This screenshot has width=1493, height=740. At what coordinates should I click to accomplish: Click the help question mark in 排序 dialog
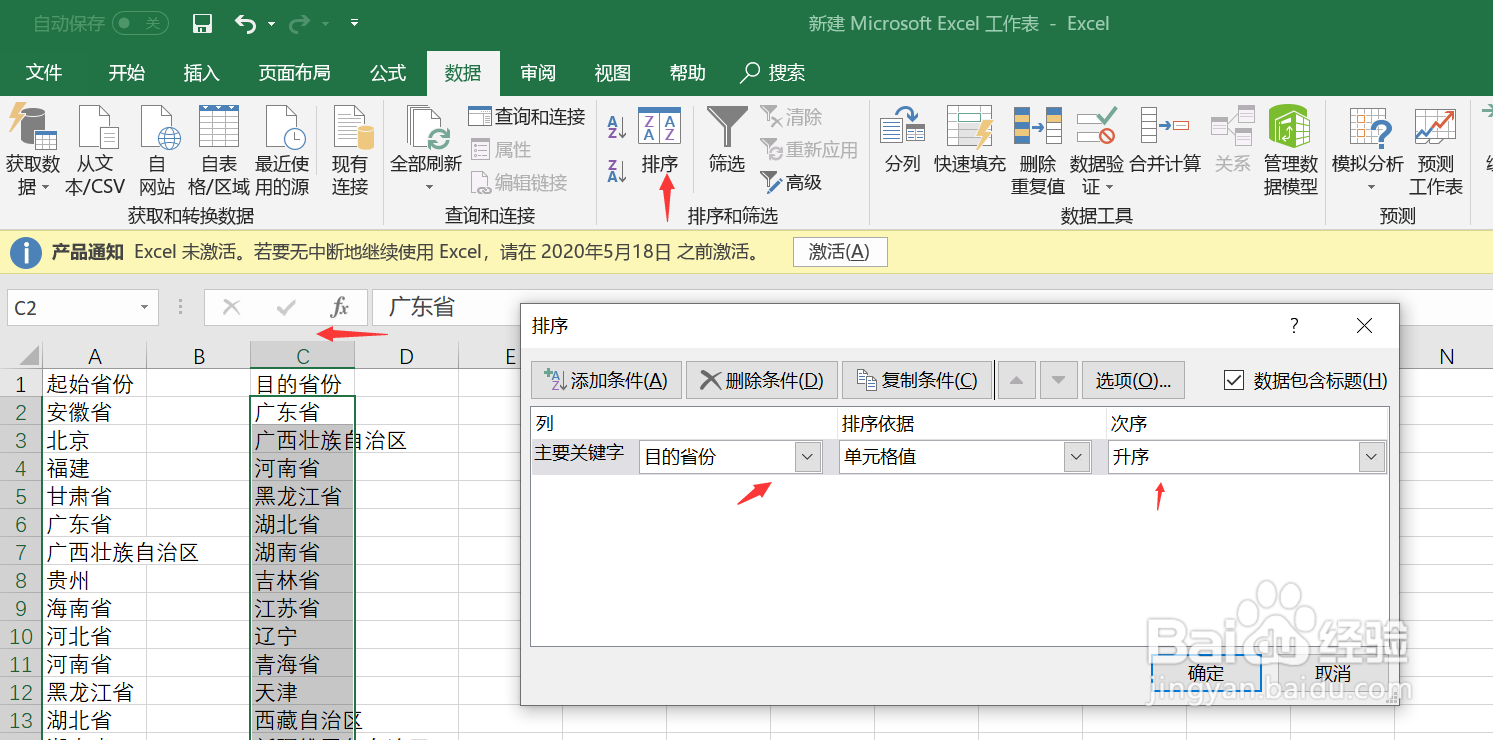coord(1294,326)
